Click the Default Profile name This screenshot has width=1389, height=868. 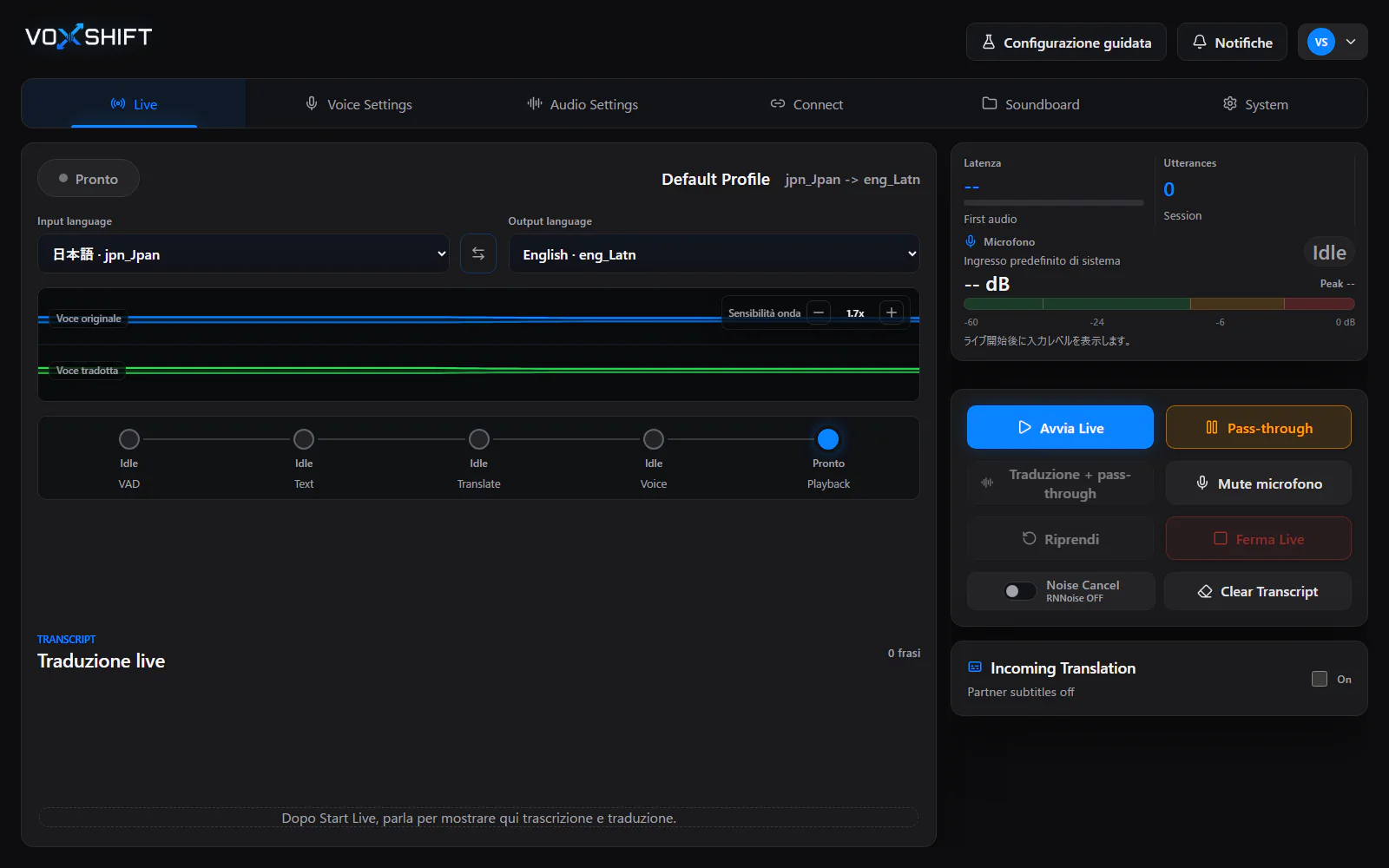tap(715, 179)
